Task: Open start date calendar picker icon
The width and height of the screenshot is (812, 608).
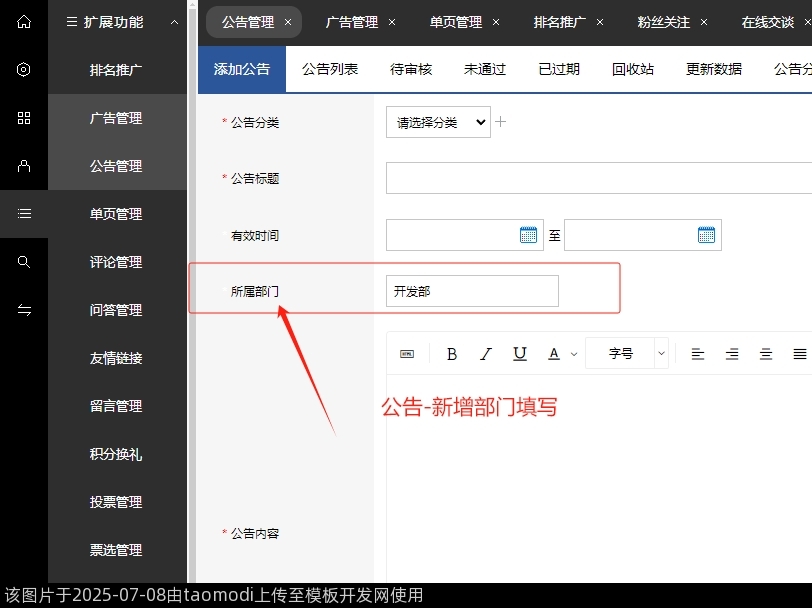Action: pyautogui.click(x=529, y=235)
